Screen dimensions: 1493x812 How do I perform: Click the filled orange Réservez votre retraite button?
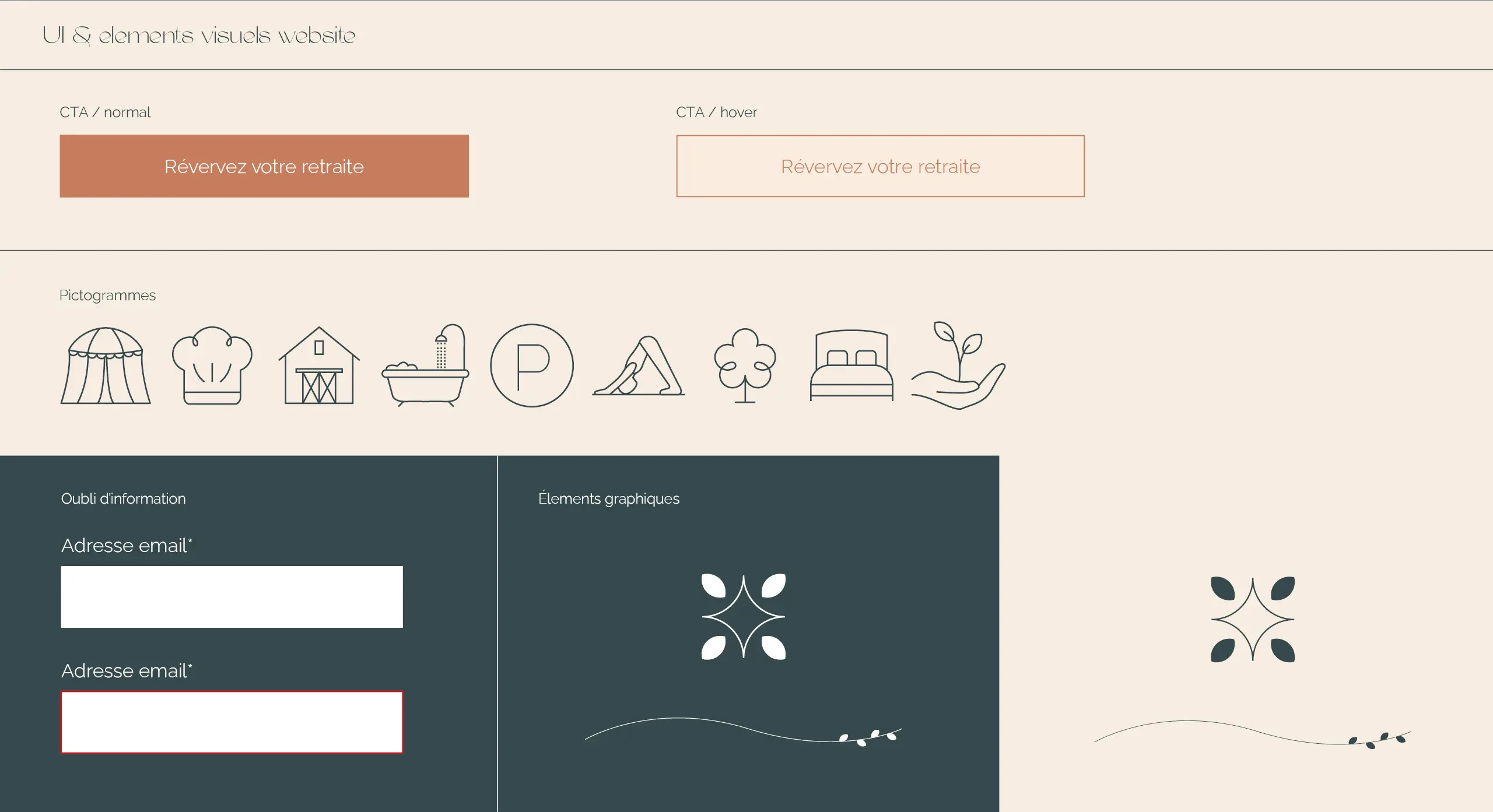[264, 166]
